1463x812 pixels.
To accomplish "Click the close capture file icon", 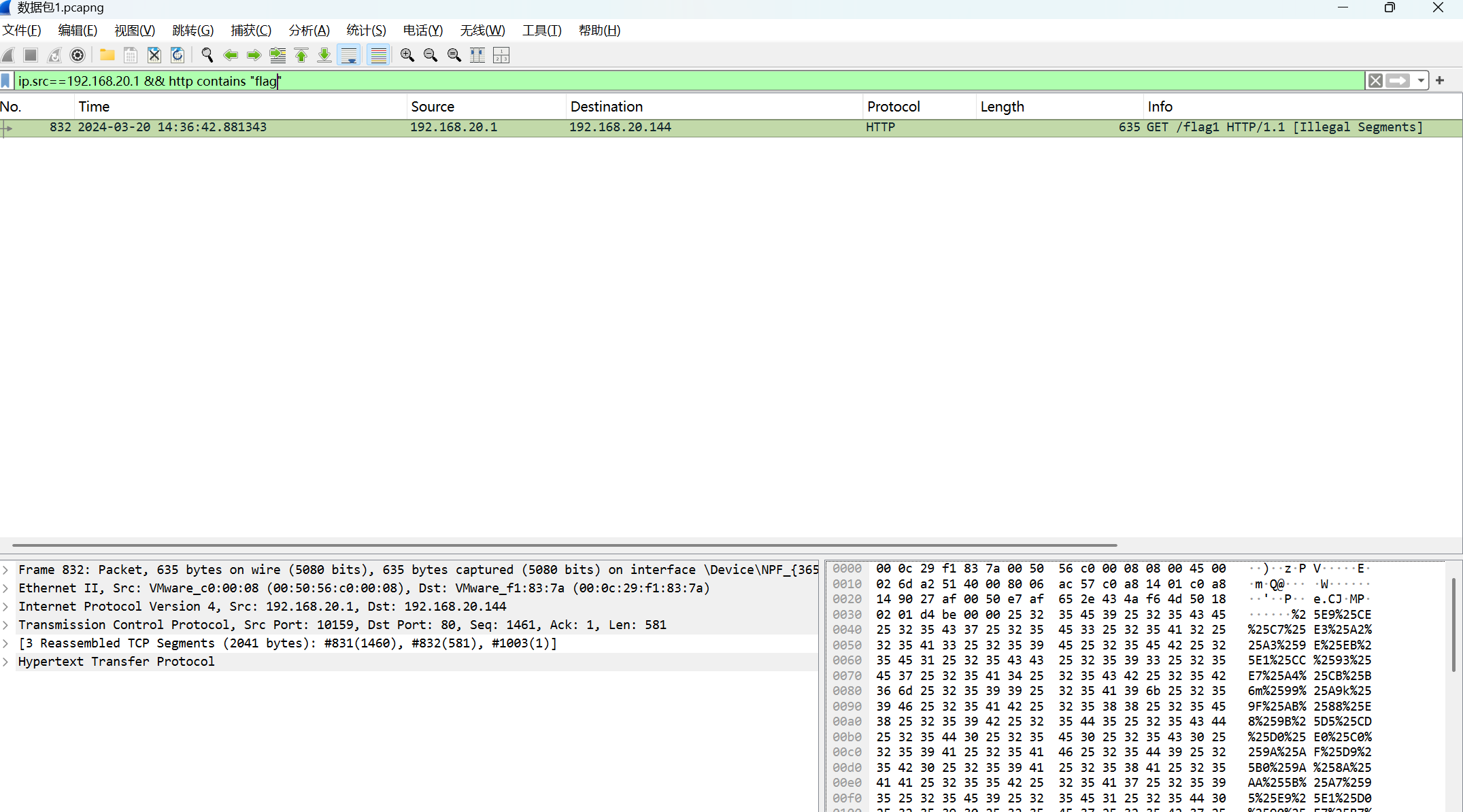I will coord(154,55).
